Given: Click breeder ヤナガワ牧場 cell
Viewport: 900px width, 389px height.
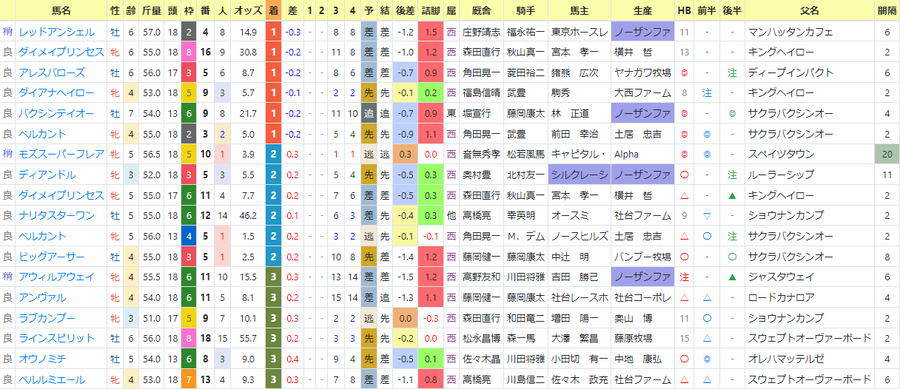Looking at the screenshot, I should [x=642, y=73].
